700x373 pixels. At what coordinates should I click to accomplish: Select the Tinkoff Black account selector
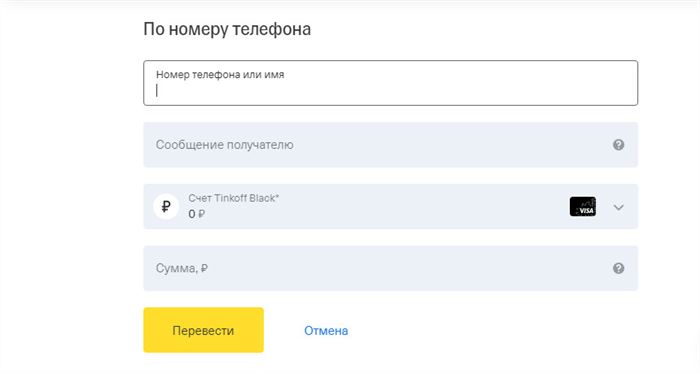pos(390,207)
